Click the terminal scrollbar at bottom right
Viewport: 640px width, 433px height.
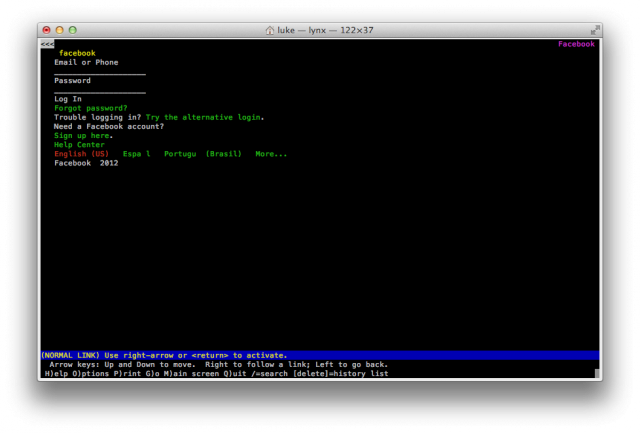point(598,374)
